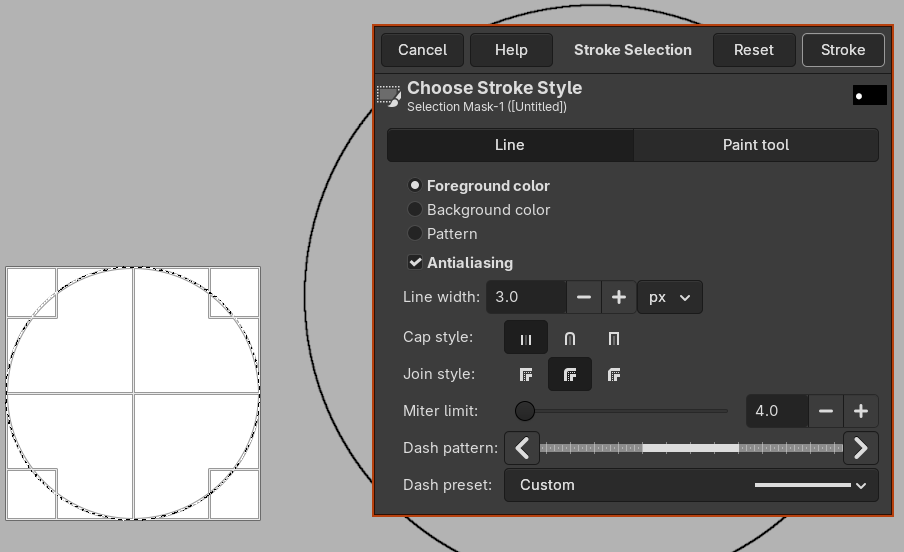
Task: Click the Line width input field
Action: tap(527, 297)
